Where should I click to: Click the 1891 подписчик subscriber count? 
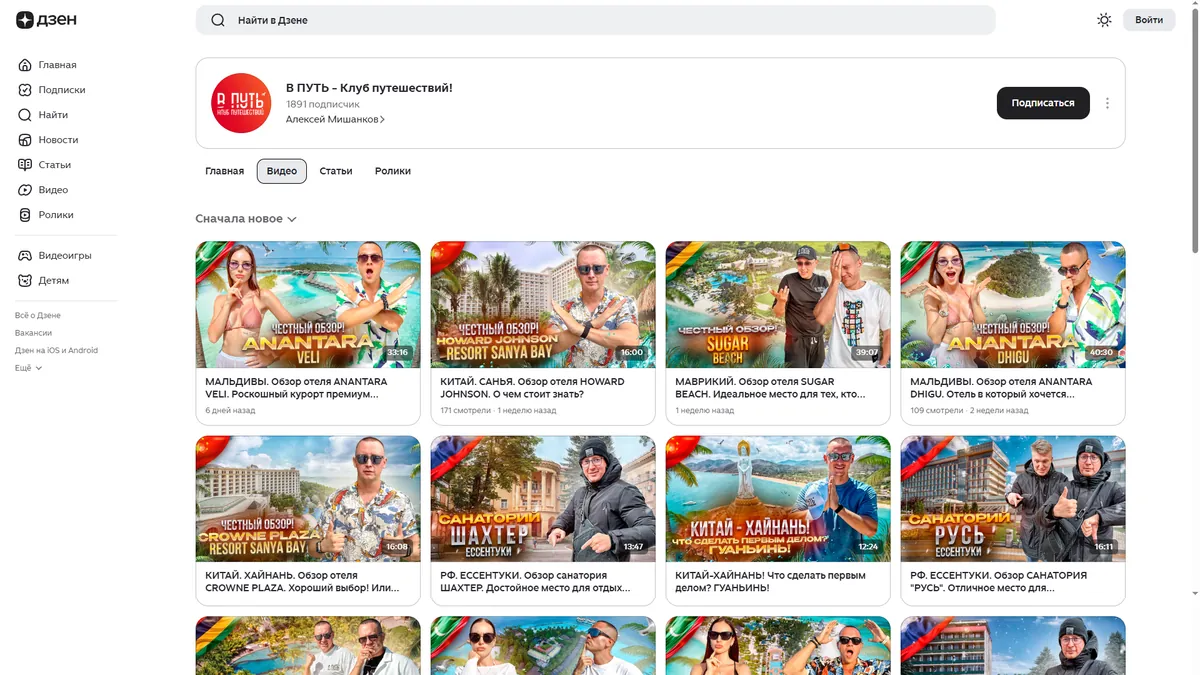(323, 104)
